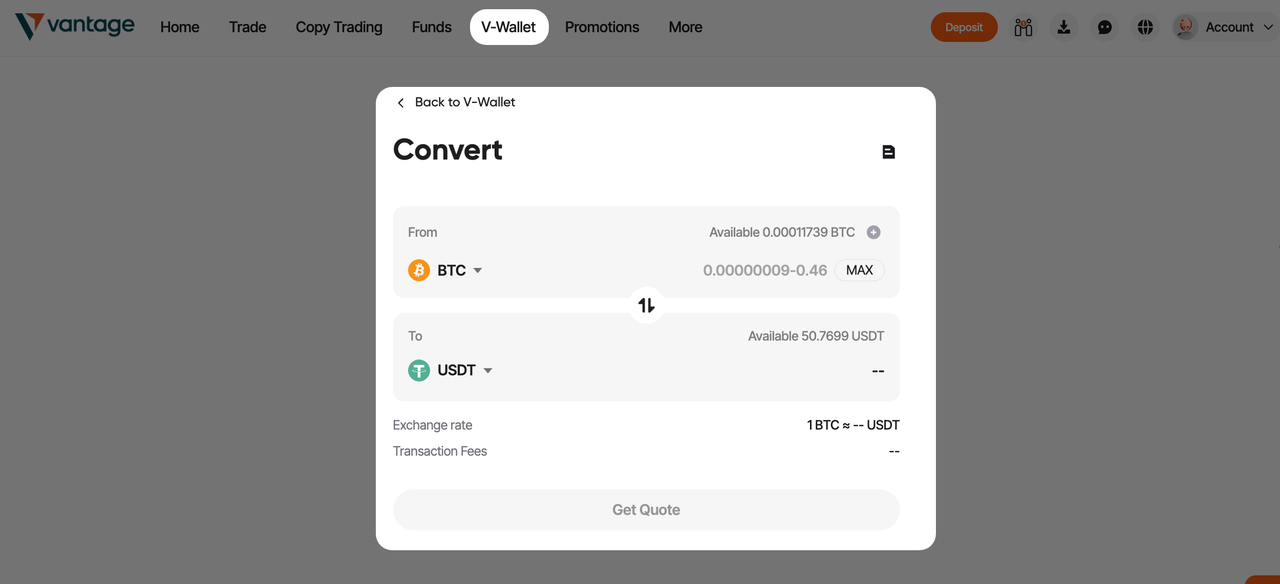Click 'Available 0.00011739 BTC' text
The height and width of the screenshot is (584, 1280).
coord(782,232)
